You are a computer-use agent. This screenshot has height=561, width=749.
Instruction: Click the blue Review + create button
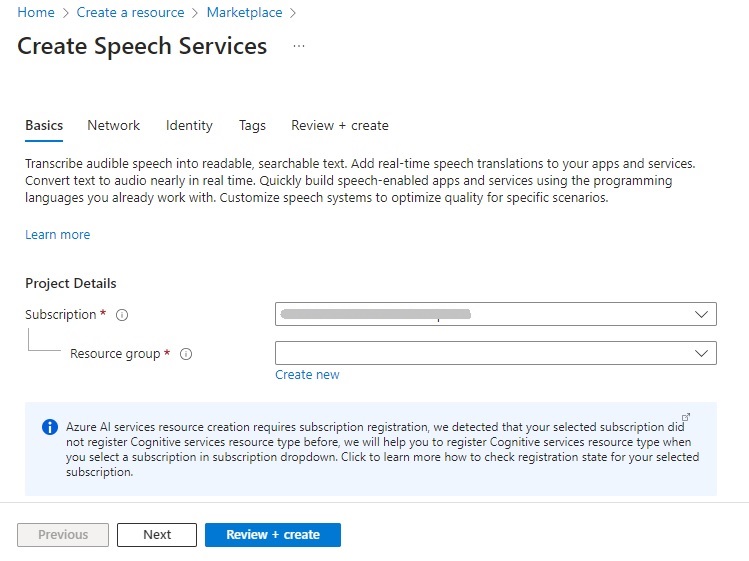point(272,535)
